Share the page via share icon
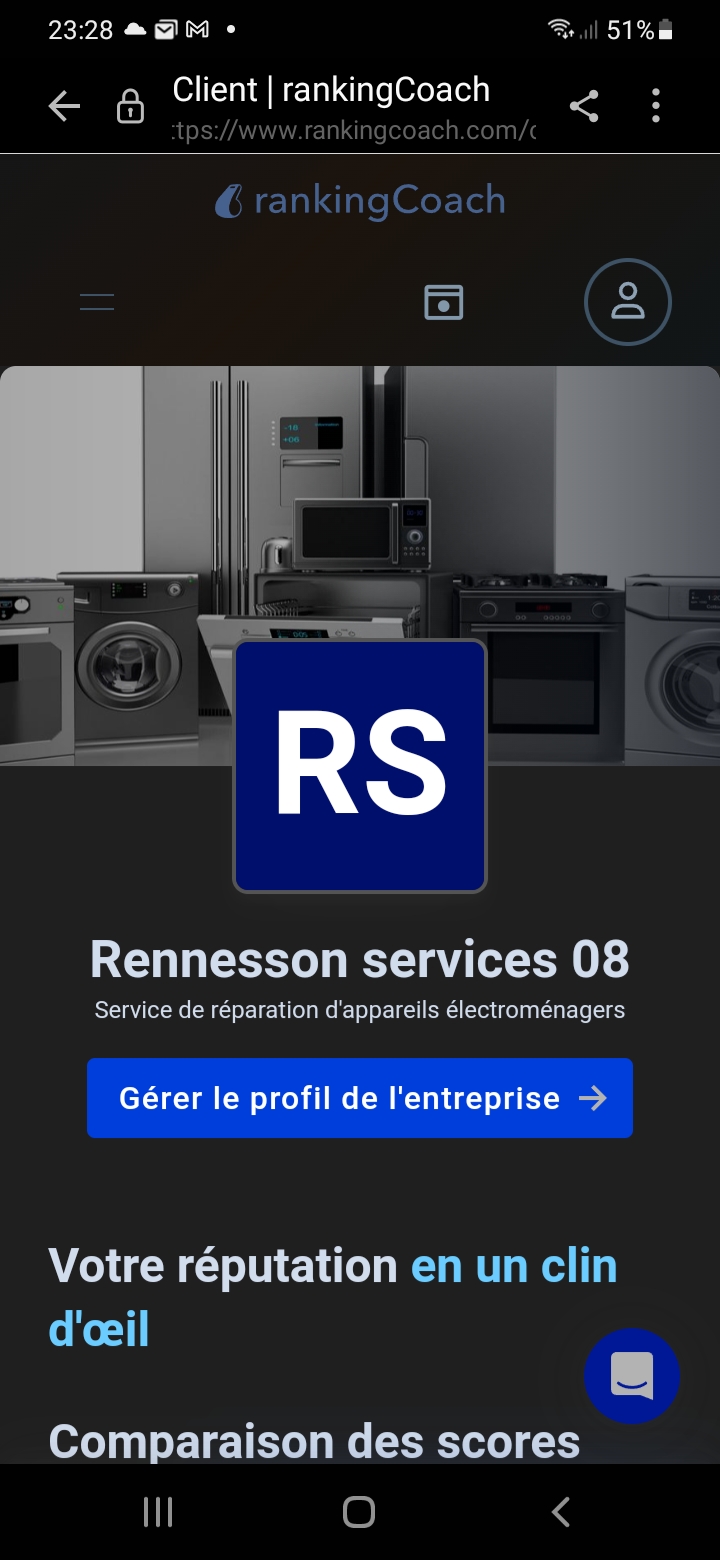 584,106
